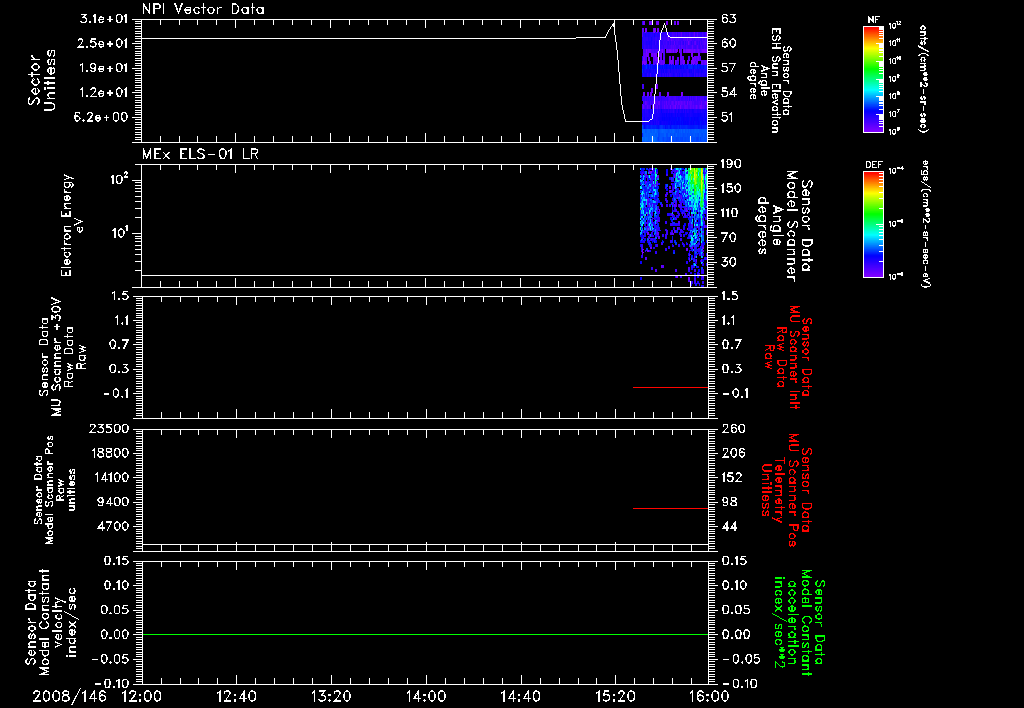Click the "1.2e+01" sector tick value
The height and width of the screenshot is (708, 1024).
(x=104, y=93)
